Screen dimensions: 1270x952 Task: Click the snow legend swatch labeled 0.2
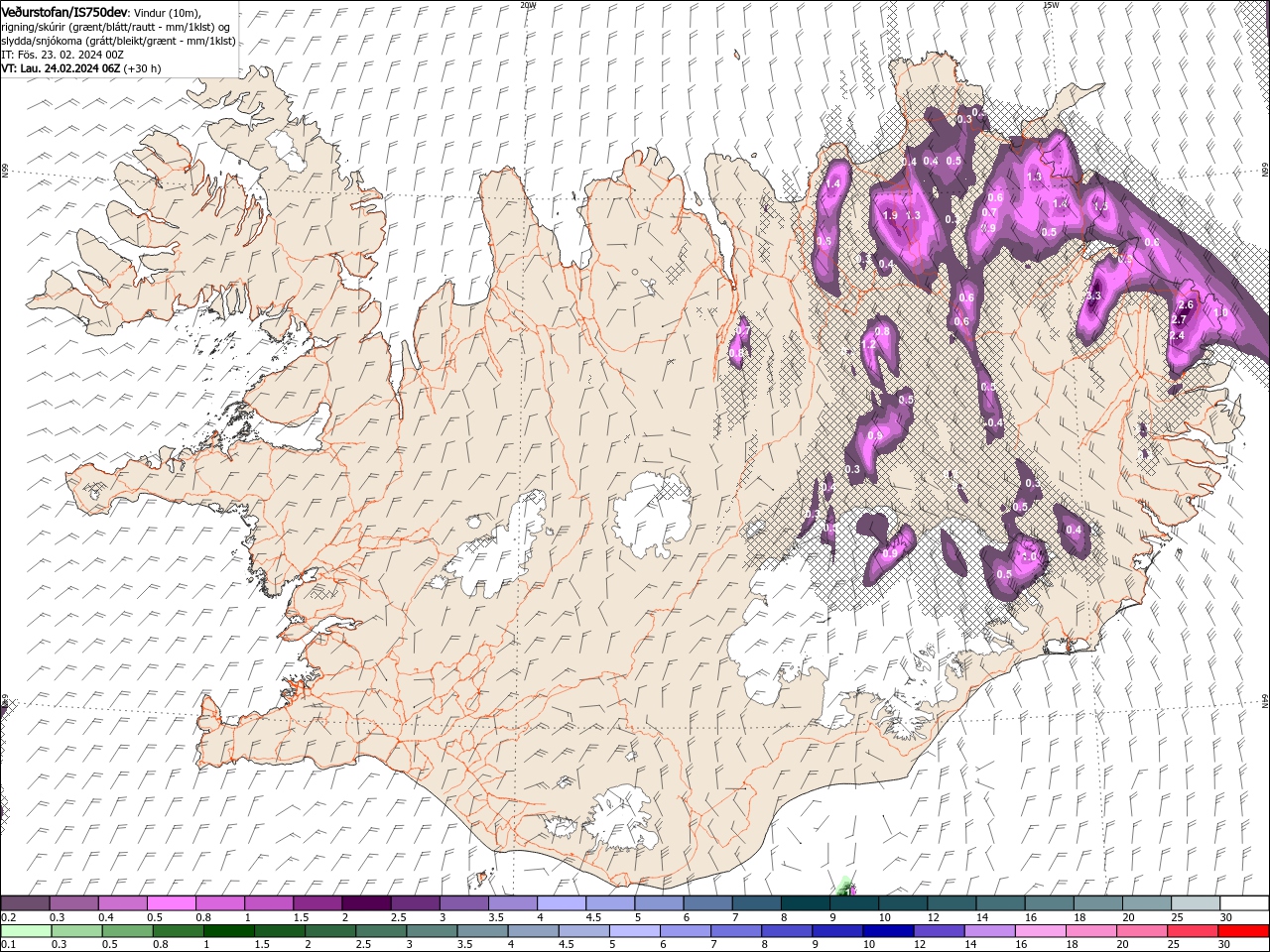click(x=25, y=903)
